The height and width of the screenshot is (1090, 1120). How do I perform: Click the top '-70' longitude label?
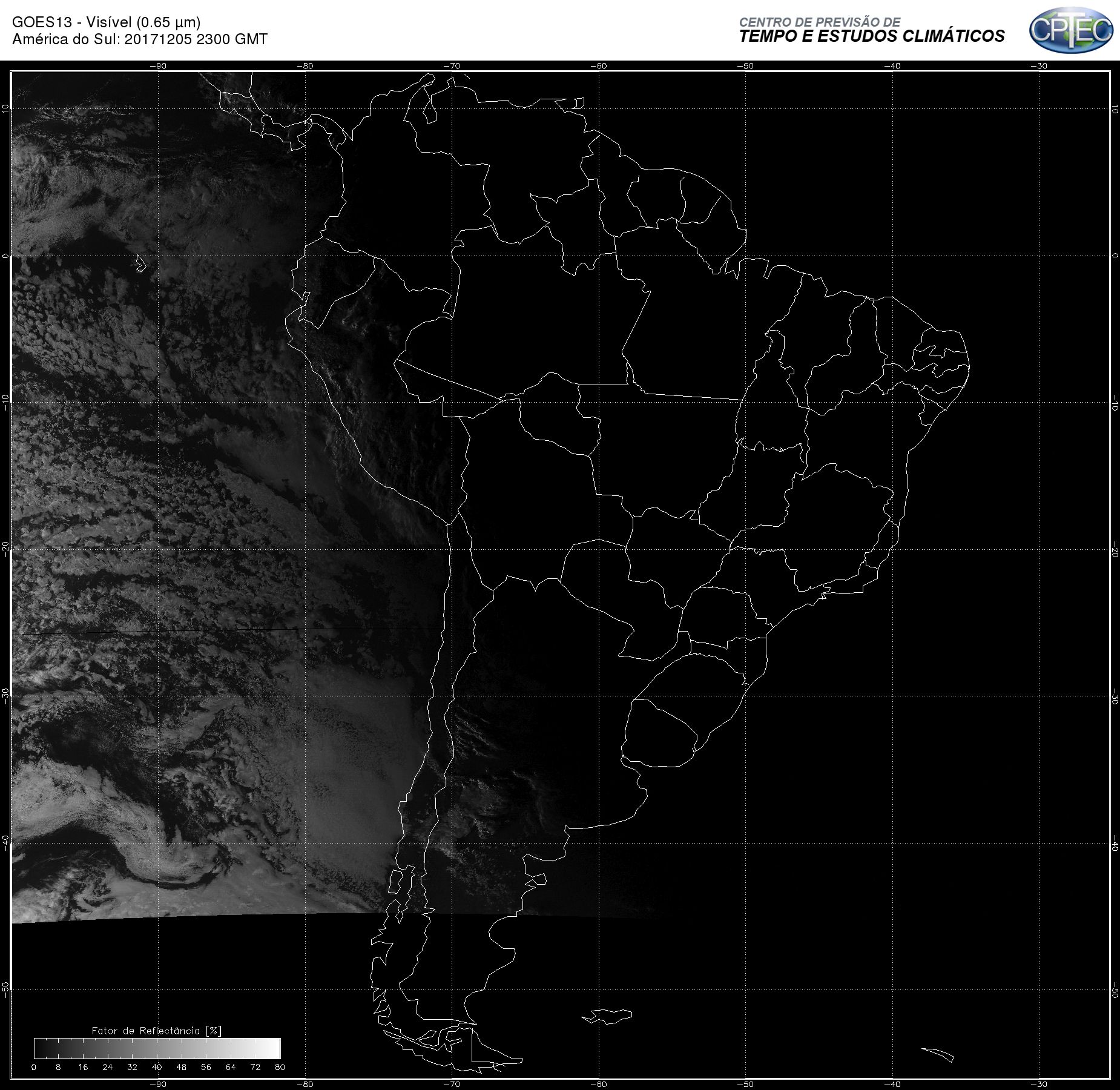click(x=452, y=66)
